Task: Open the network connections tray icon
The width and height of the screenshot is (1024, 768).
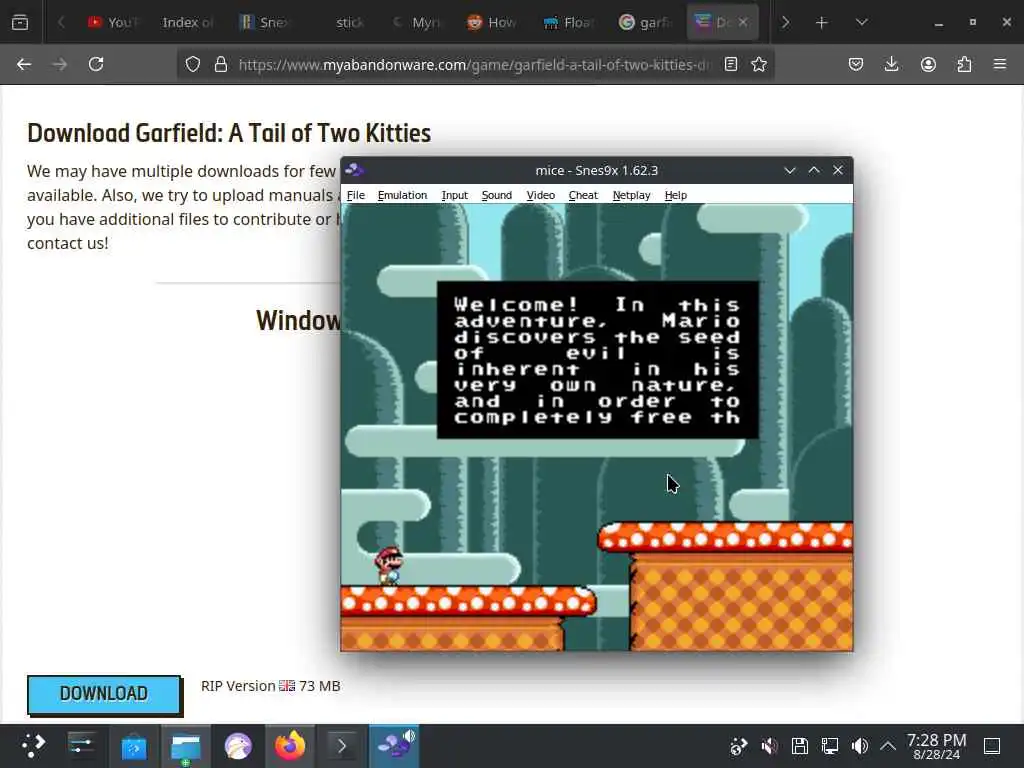Action: pos(830,746)
